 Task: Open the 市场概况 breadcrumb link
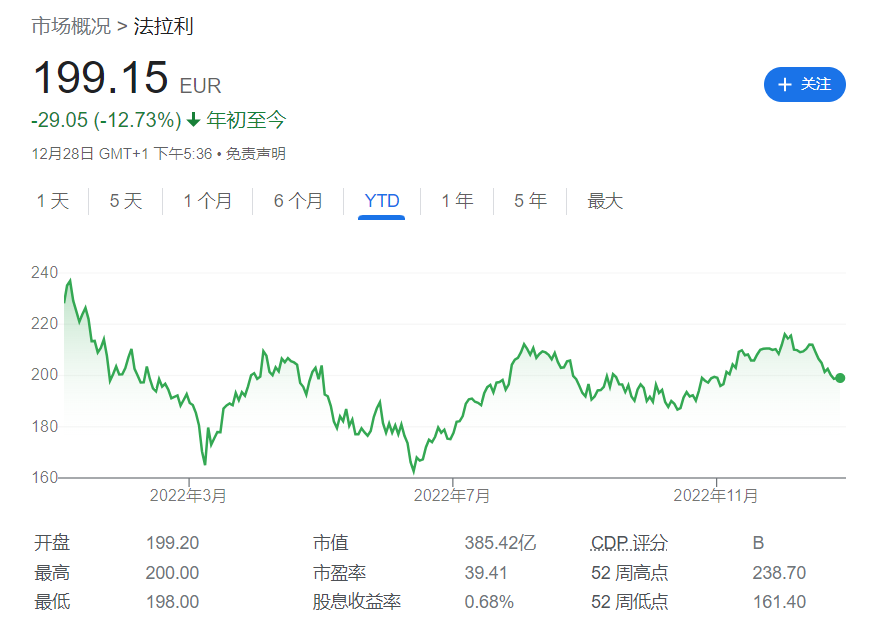pos(71,26)
